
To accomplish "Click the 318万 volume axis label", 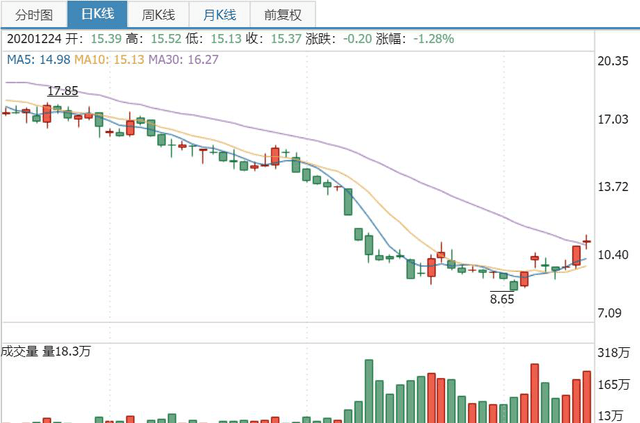I will pos(613,352).
